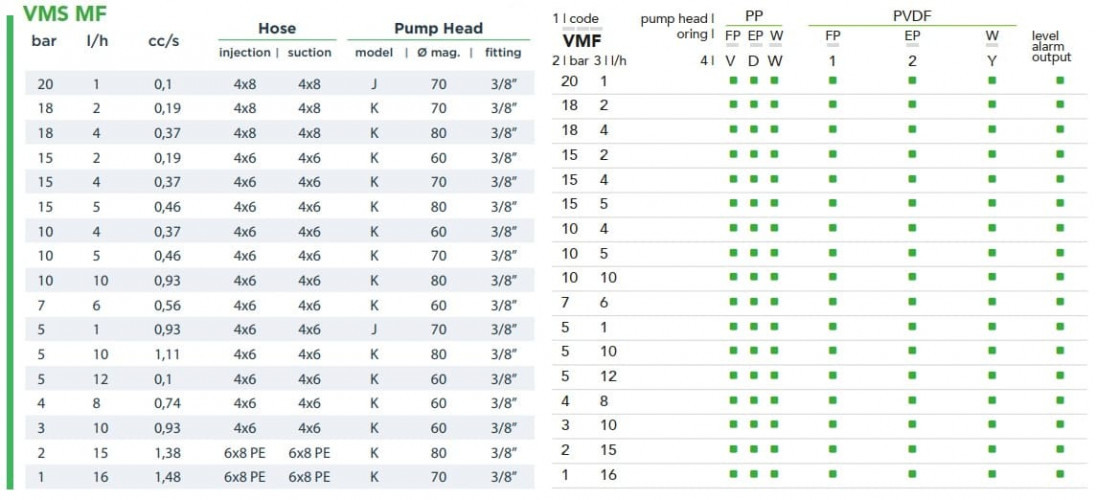The height and width of the screenshot is (500, 1096).
Task: Click PVDF W green square for 4 bar row
Action: (x=992, y=400)
